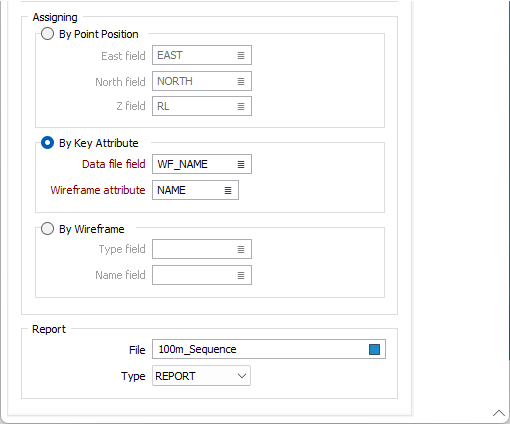Click the EAST value input box
This screenshot has width=510, height=424.
(202, 55)
